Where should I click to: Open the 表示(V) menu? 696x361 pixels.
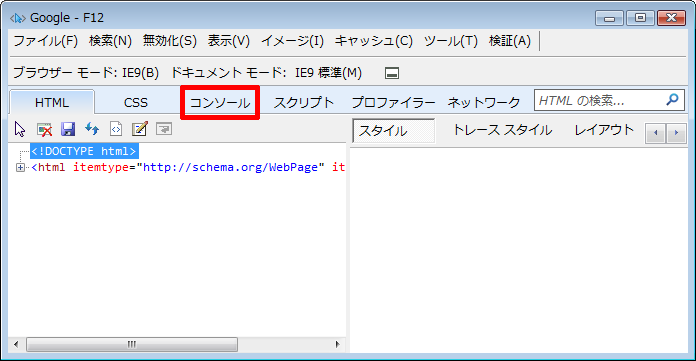point(229,41)
